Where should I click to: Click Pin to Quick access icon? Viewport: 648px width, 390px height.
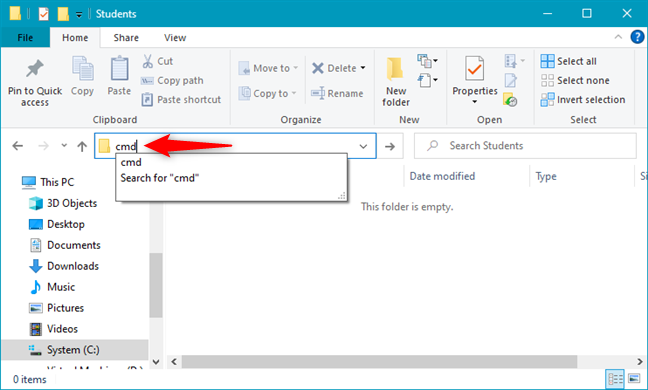pos(35,68)
